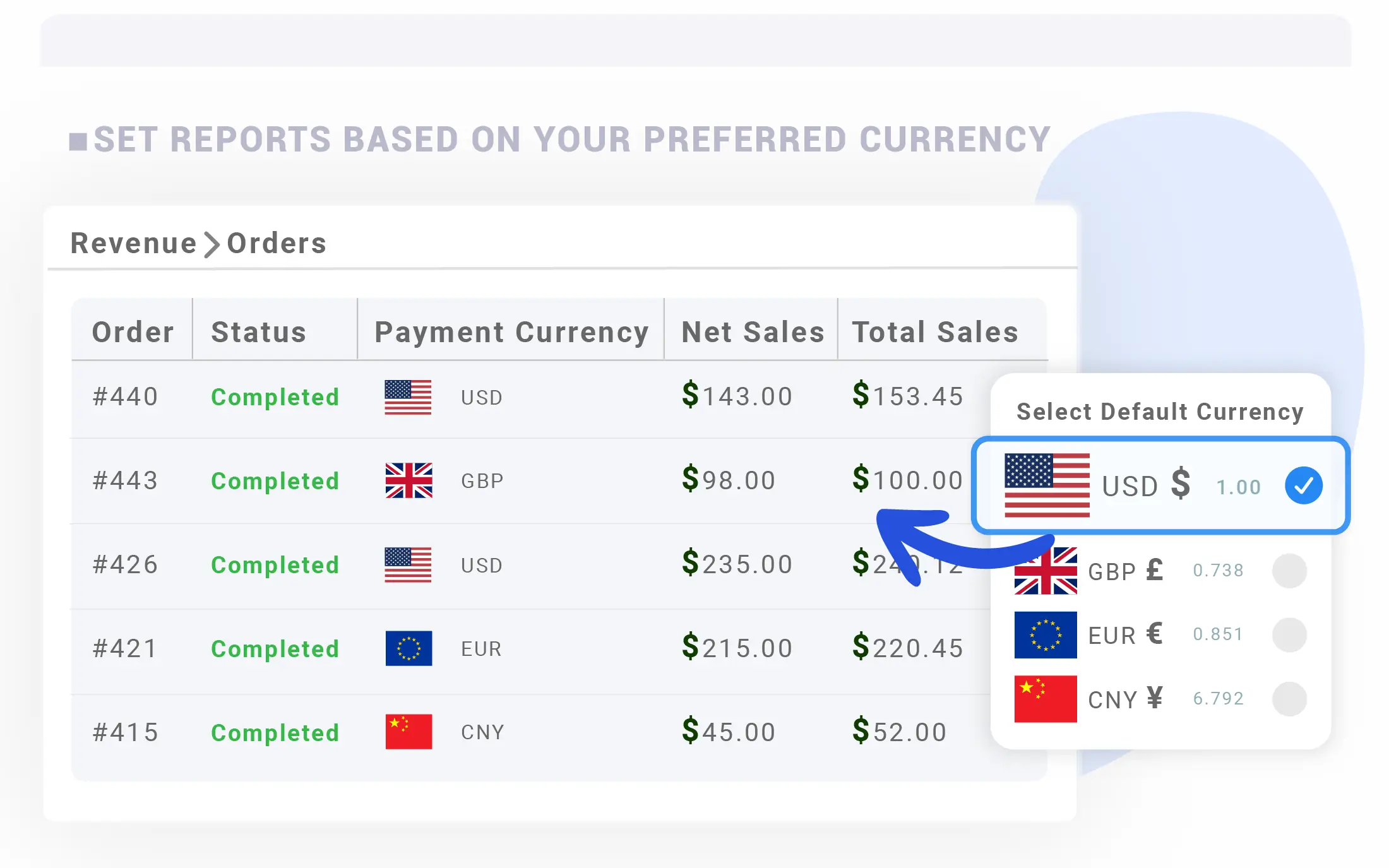Screen dimensions: 1389x868
Task: Click the EU flag in currency selector
Action: 1046,634
